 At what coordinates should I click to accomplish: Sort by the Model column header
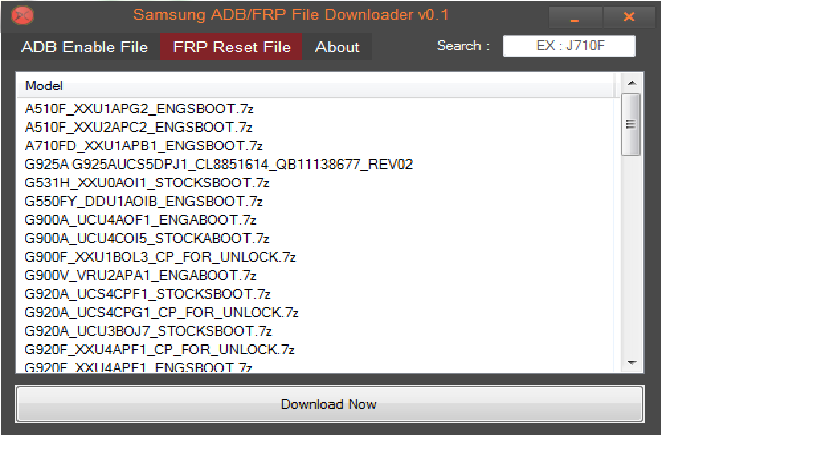[x=316, y=86]
